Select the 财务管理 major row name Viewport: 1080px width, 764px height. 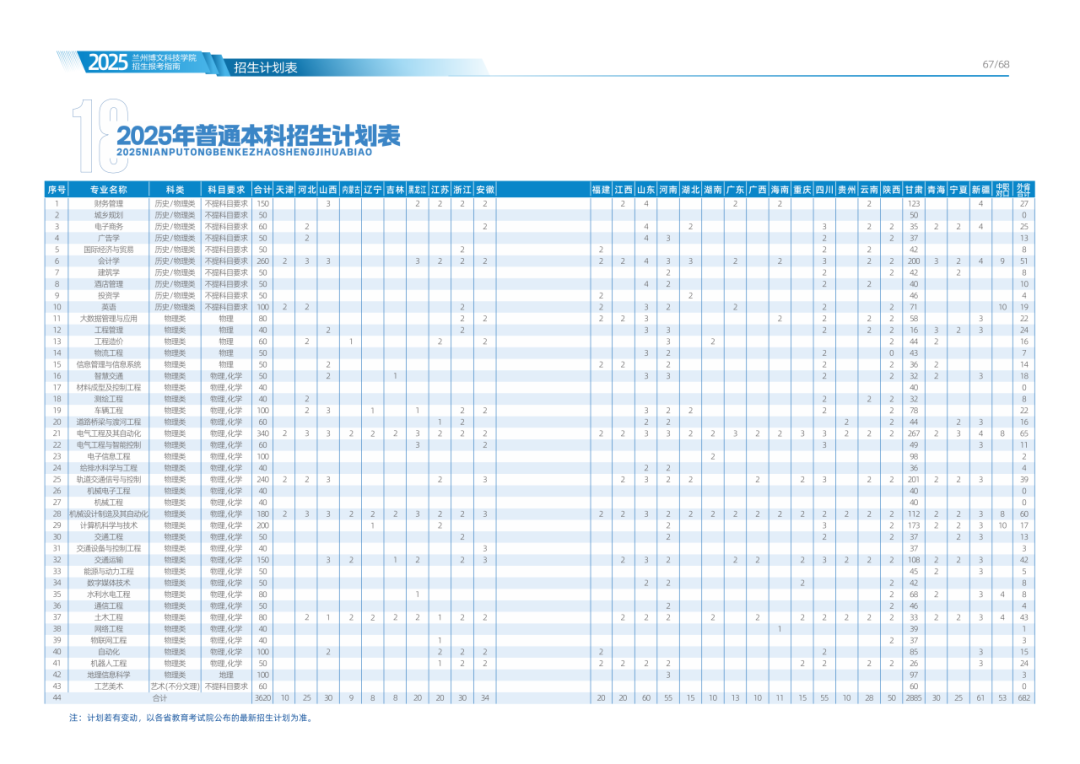(109, 203)
